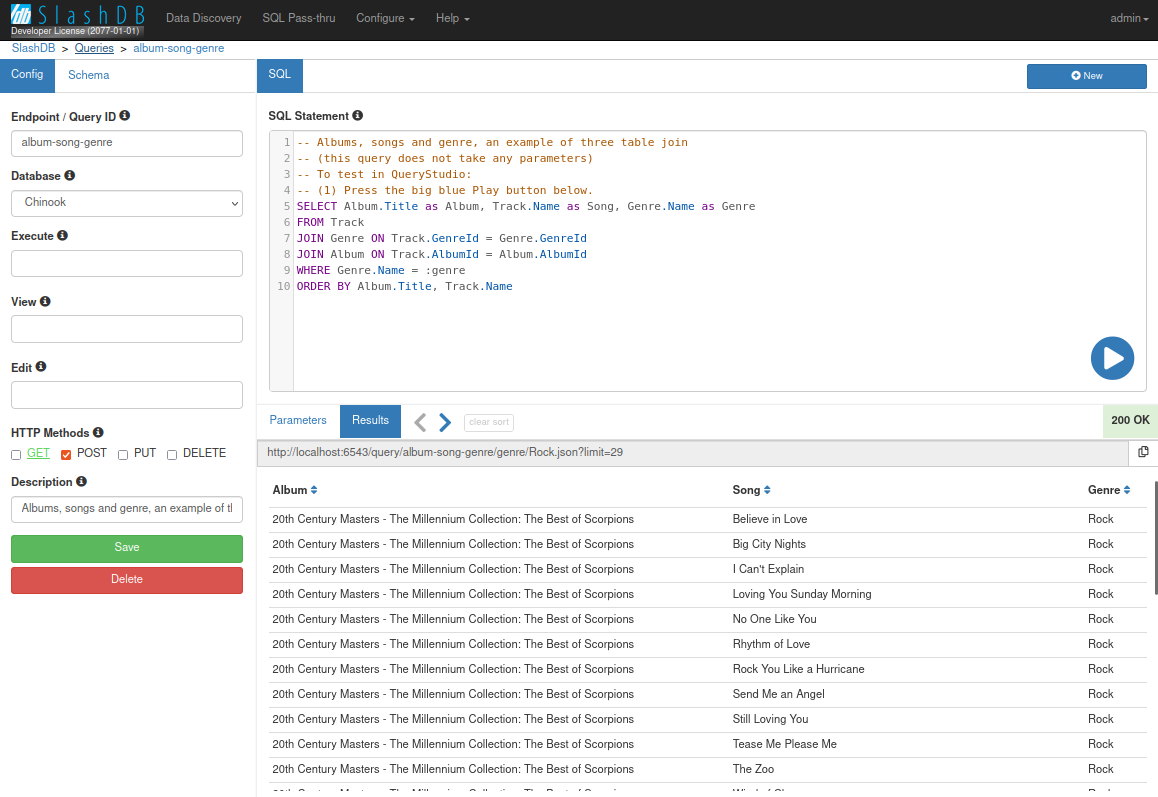Viewport: 1158px width, 797px height.
Task: Click song cell 'Still Loving You'
Action: click(x=770, y=719)
